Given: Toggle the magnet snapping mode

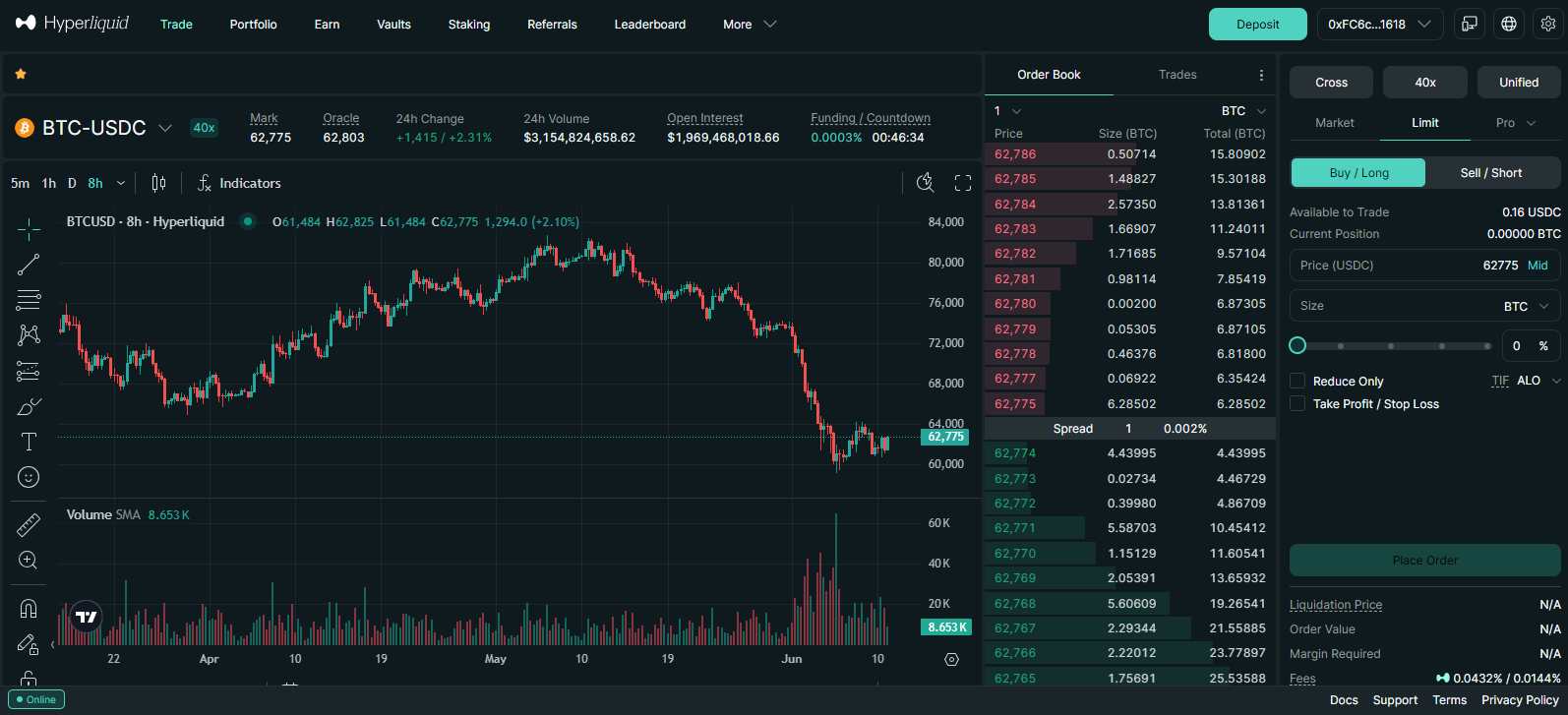Looking at the screenshot, I should click(x=29, y=609).
